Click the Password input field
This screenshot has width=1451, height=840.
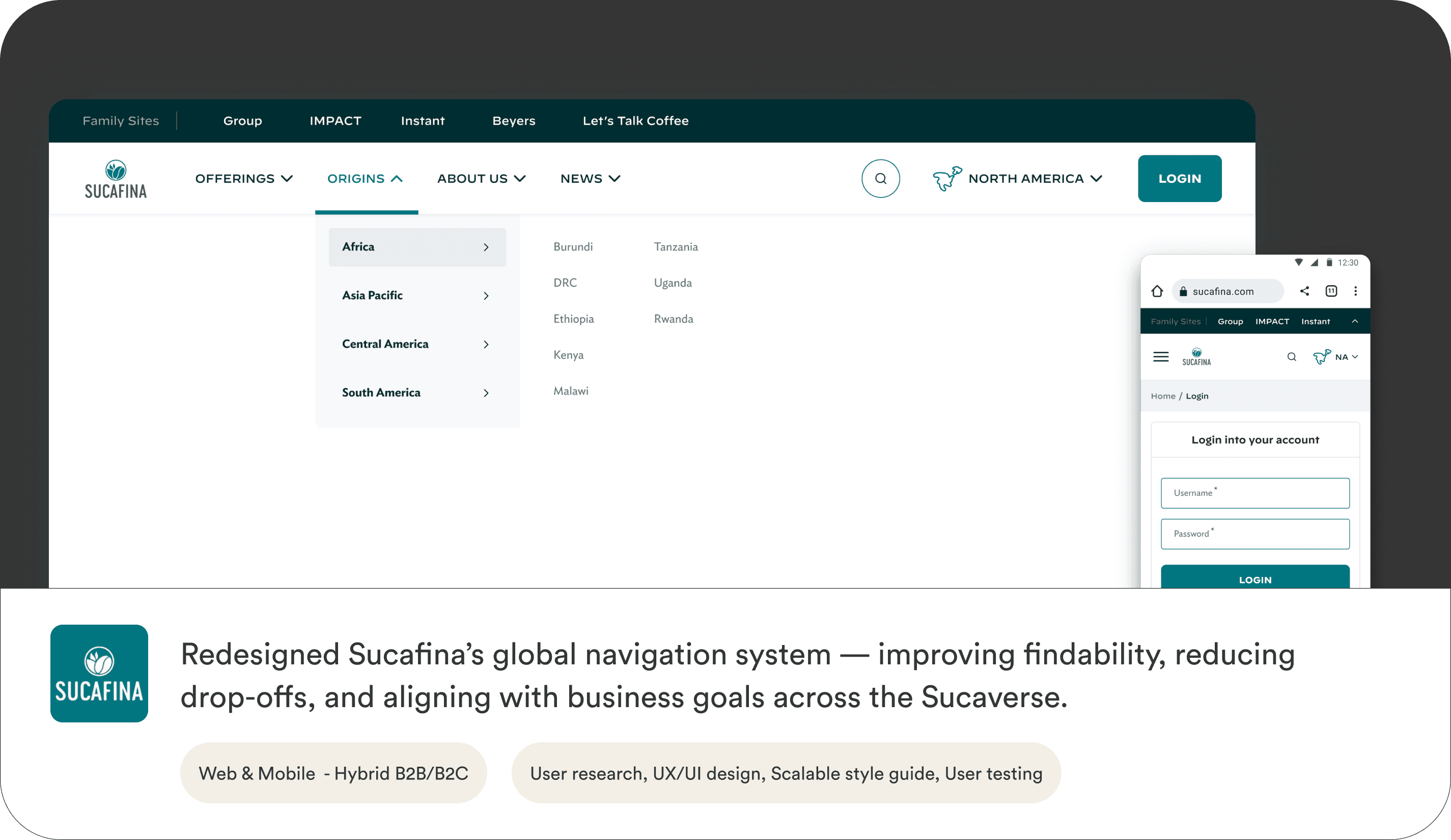point(1254,534)
